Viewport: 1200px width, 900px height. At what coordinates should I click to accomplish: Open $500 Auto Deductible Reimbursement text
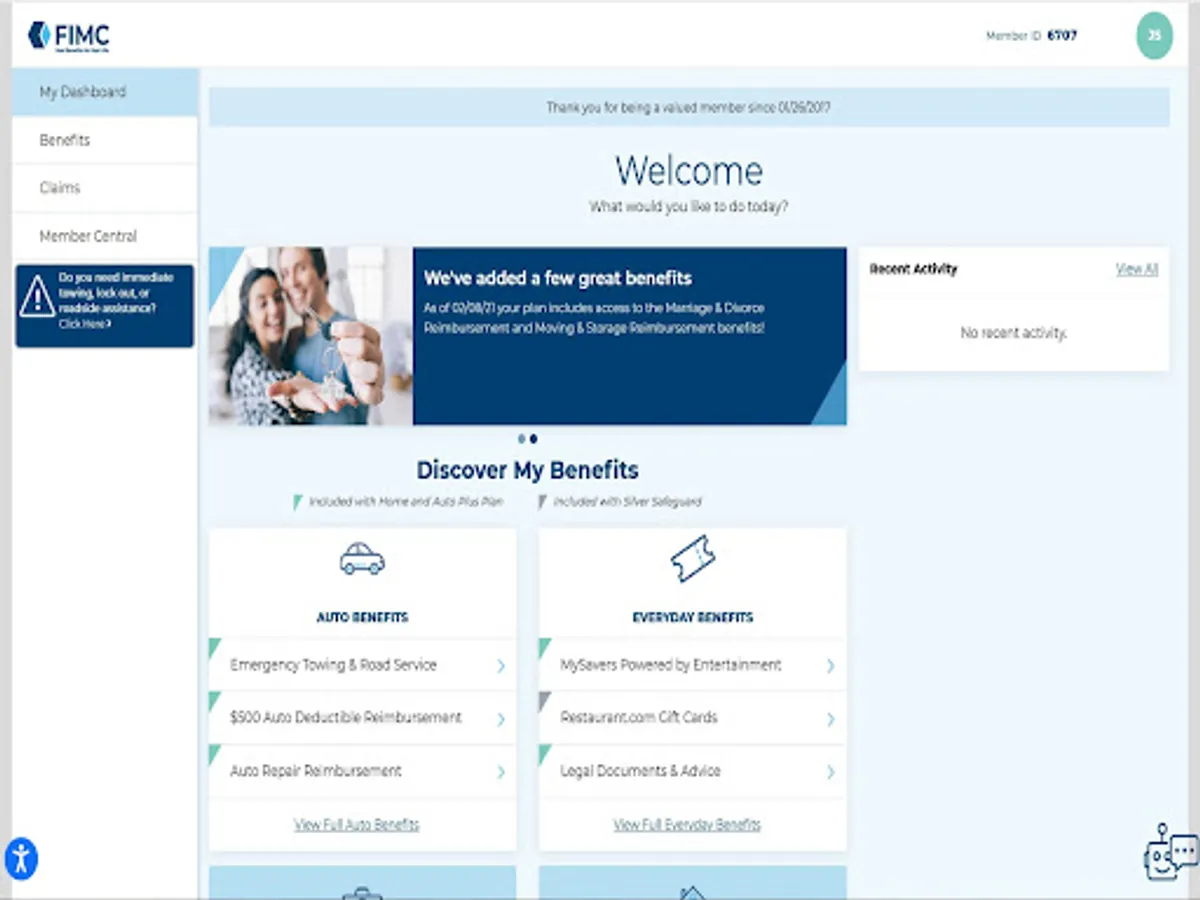point(346,718)
